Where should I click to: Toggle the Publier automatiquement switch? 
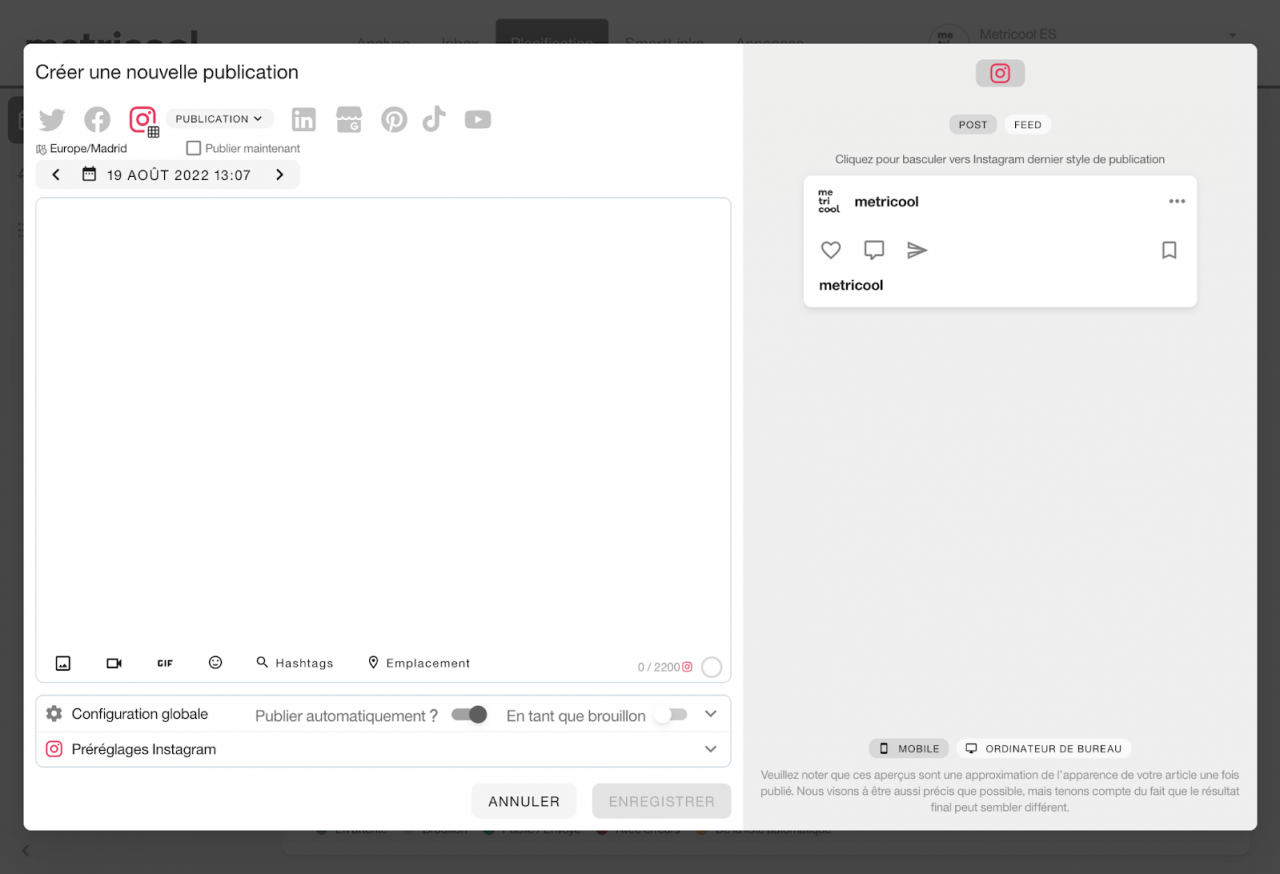469,715
